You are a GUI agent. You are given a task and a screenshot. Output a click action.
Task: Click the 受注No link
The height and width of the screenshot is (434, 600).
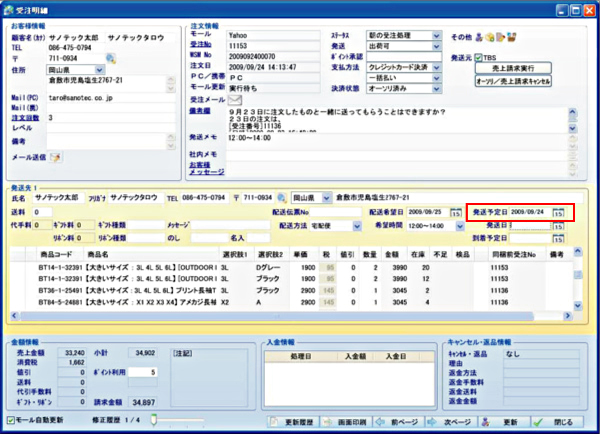click(201, 45)
